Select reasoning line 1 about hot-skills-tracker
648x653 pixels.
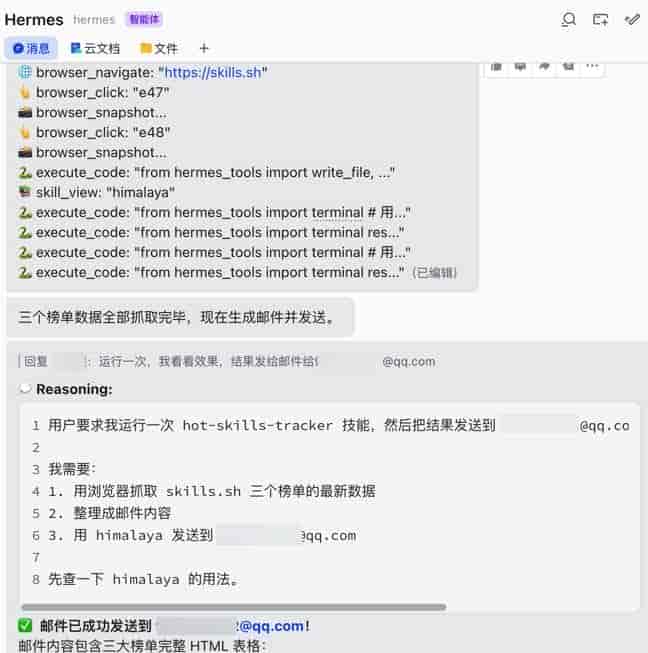pyautogui.click(x=339, y=426)
